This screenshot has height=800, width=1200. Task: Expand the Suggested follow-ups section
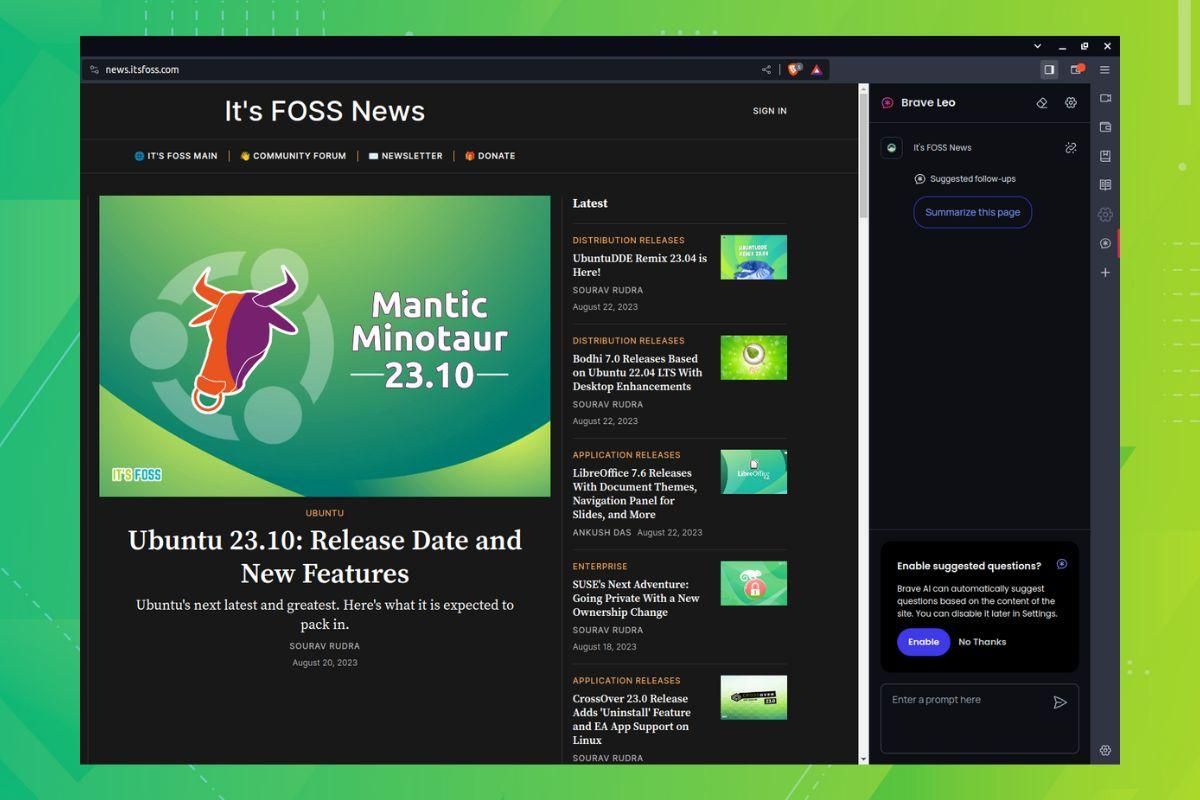click(965, 179)
